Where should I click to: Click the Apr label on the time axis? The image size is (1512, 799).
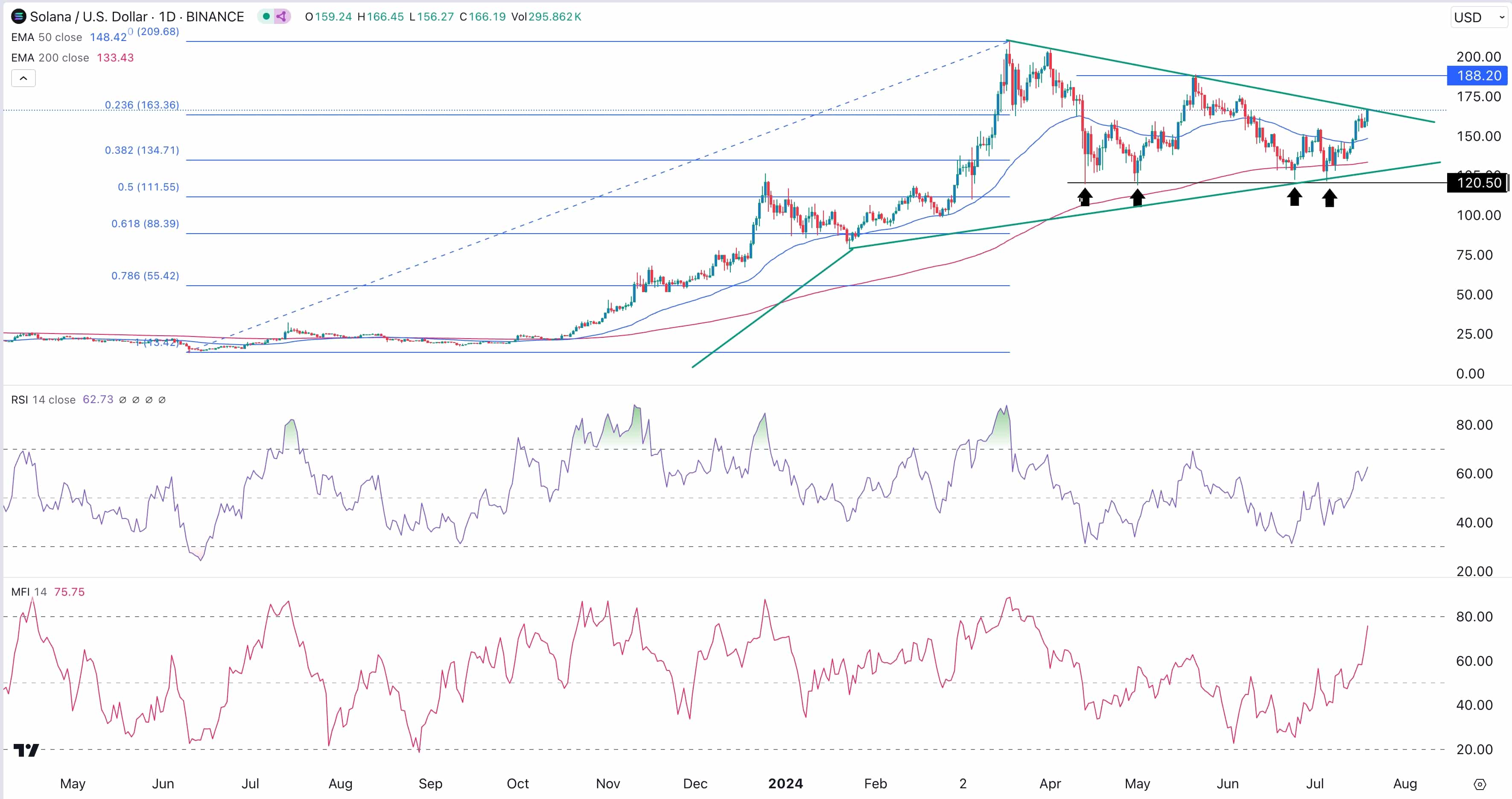1050,784
